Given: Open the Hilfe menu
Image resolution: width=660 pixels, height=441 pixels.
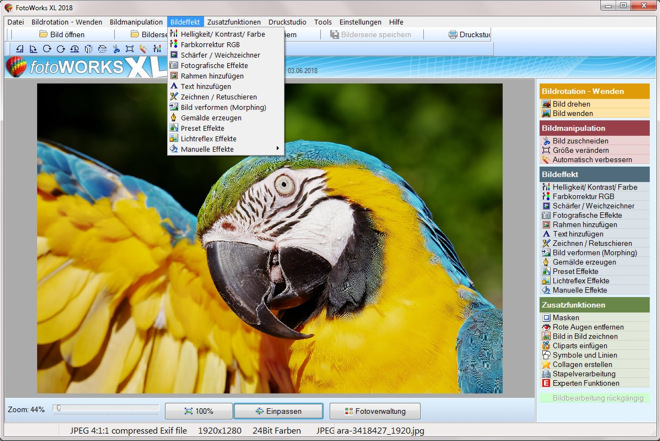Looking at the screenshot, I should click(x=396, y=22).
